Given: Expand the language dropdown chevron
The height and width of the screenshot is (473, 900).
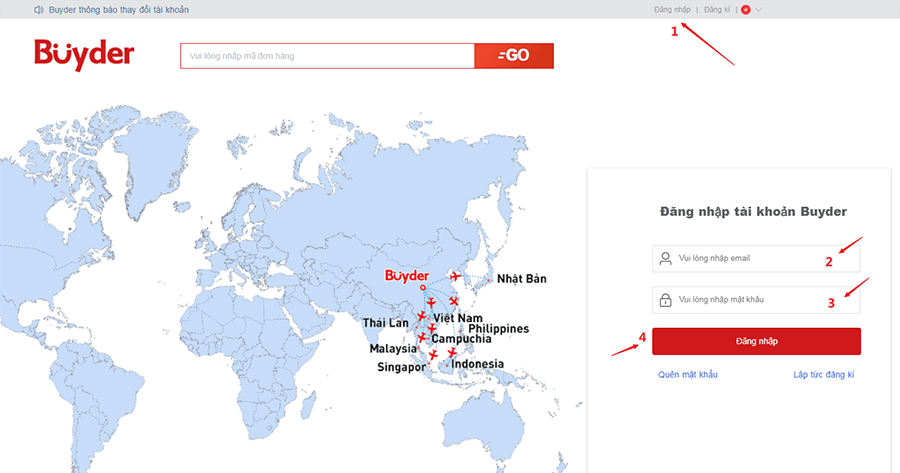Looking at the screenshot, I should point(758,10).
